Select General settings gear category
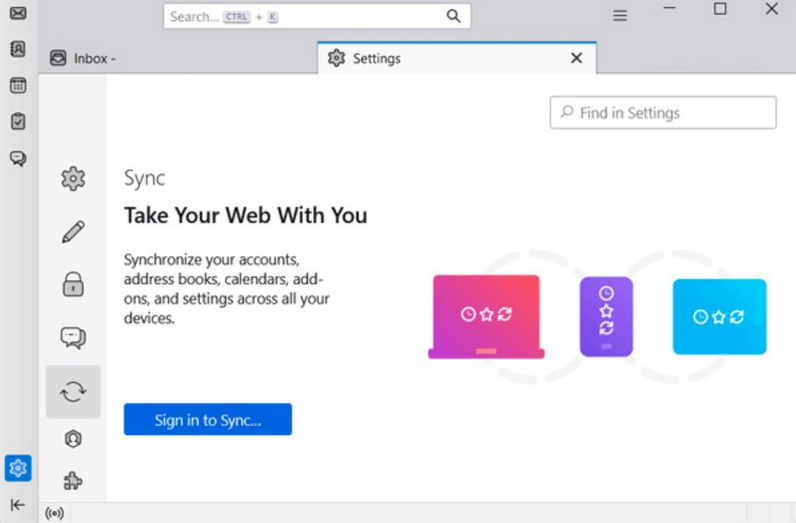This screenshot has width=796, height=523. tap(73, 179)
